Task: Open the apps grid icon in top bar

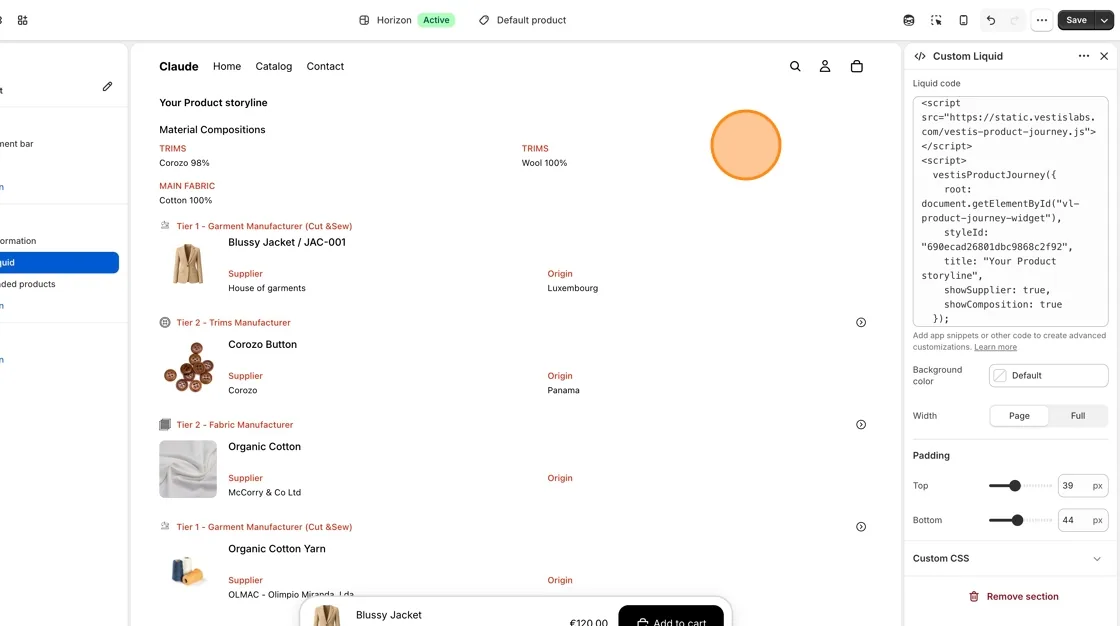Action: point(23,20)
